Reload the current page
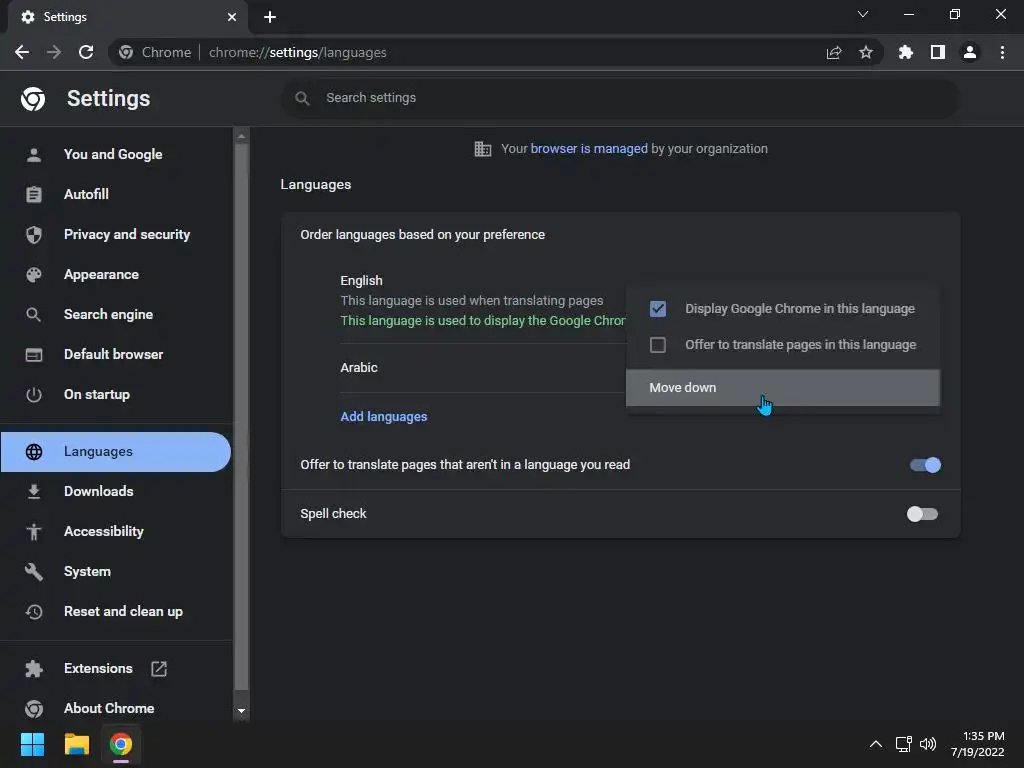Viewport: 1024px width, 768px height. 86,52
